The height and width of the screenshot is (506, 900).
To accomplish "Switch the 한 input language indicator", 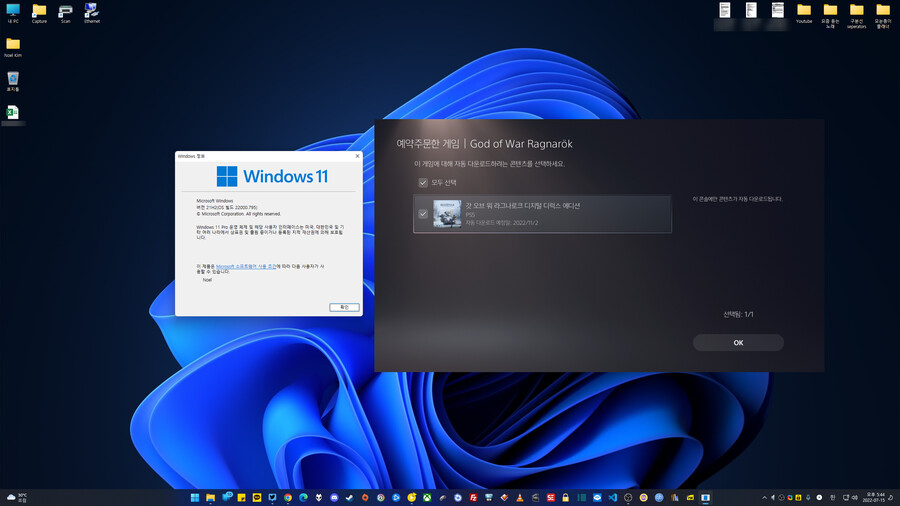I will 832,497.
